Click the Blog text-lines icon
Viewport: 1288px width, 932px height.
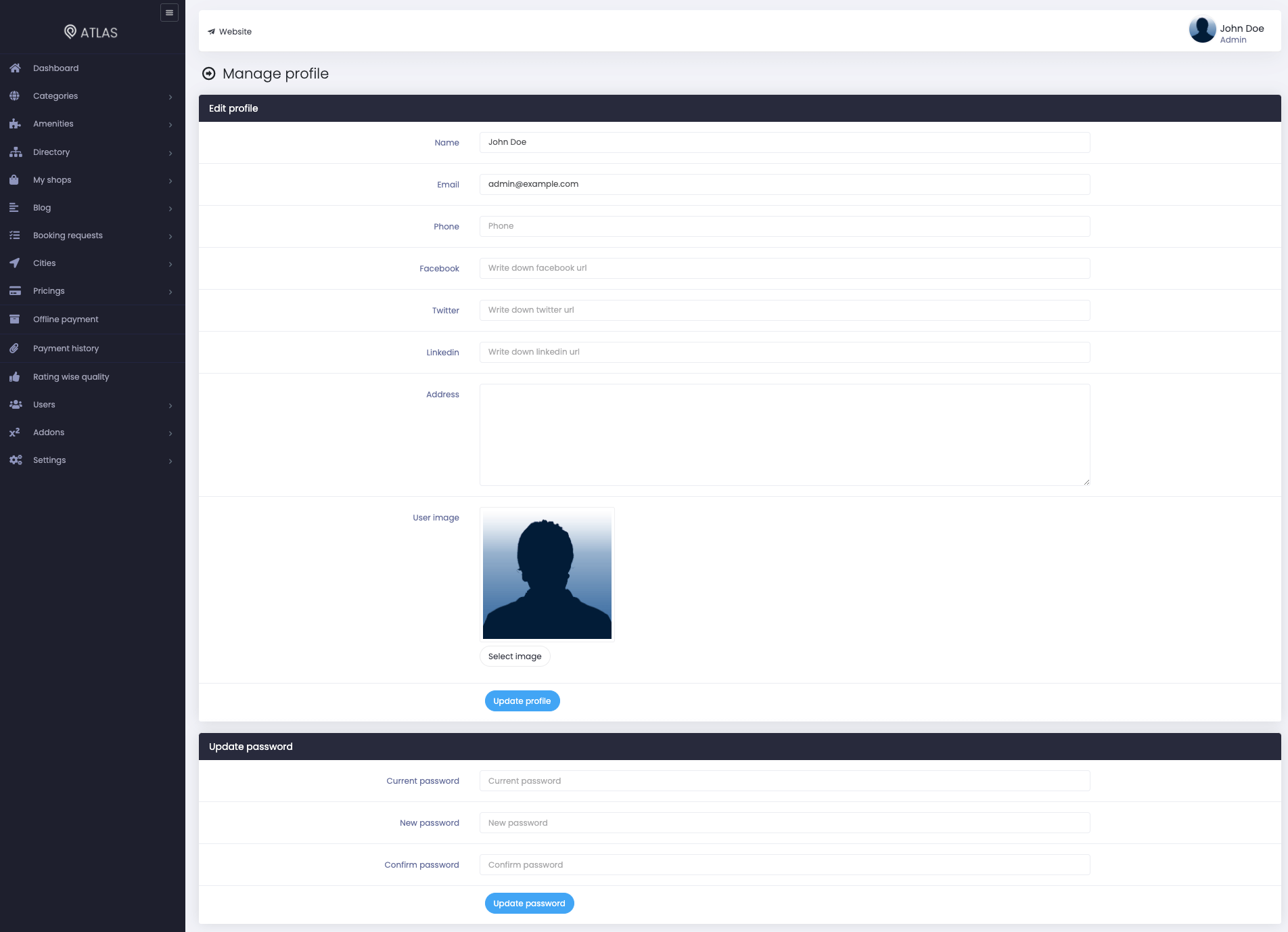point(14,208)
